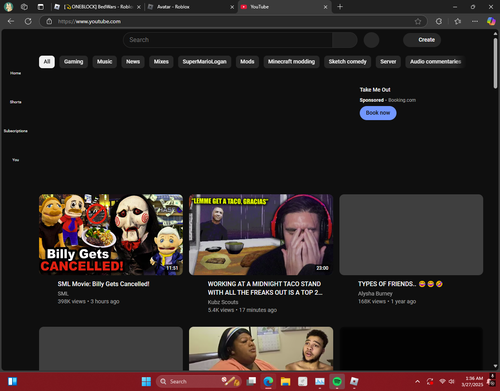Visit the Kubz Scouts channel link

click(223, 302)
